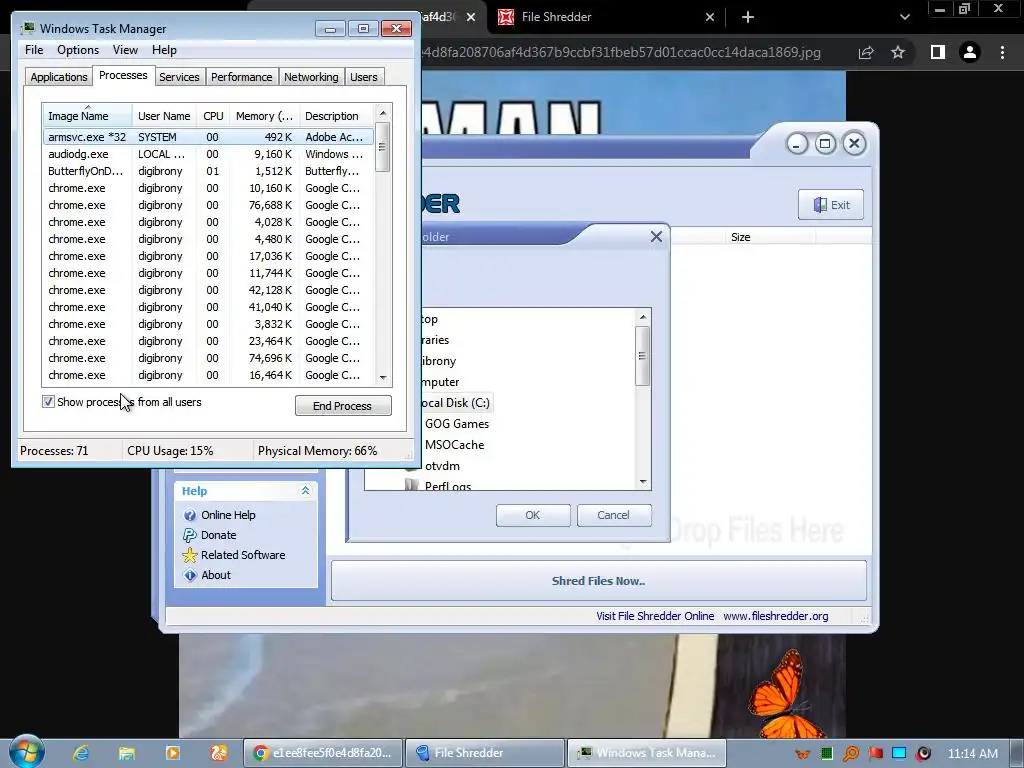Click OK in the folder browser dialog

533,515
